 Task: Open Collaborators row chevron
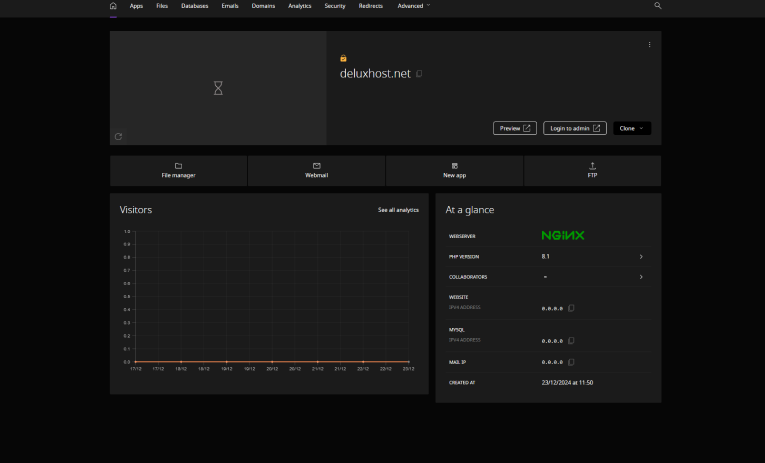click(641, 277)
